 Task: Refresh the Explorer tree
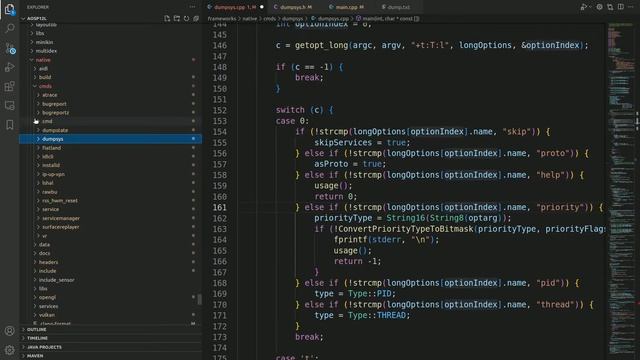187,18
